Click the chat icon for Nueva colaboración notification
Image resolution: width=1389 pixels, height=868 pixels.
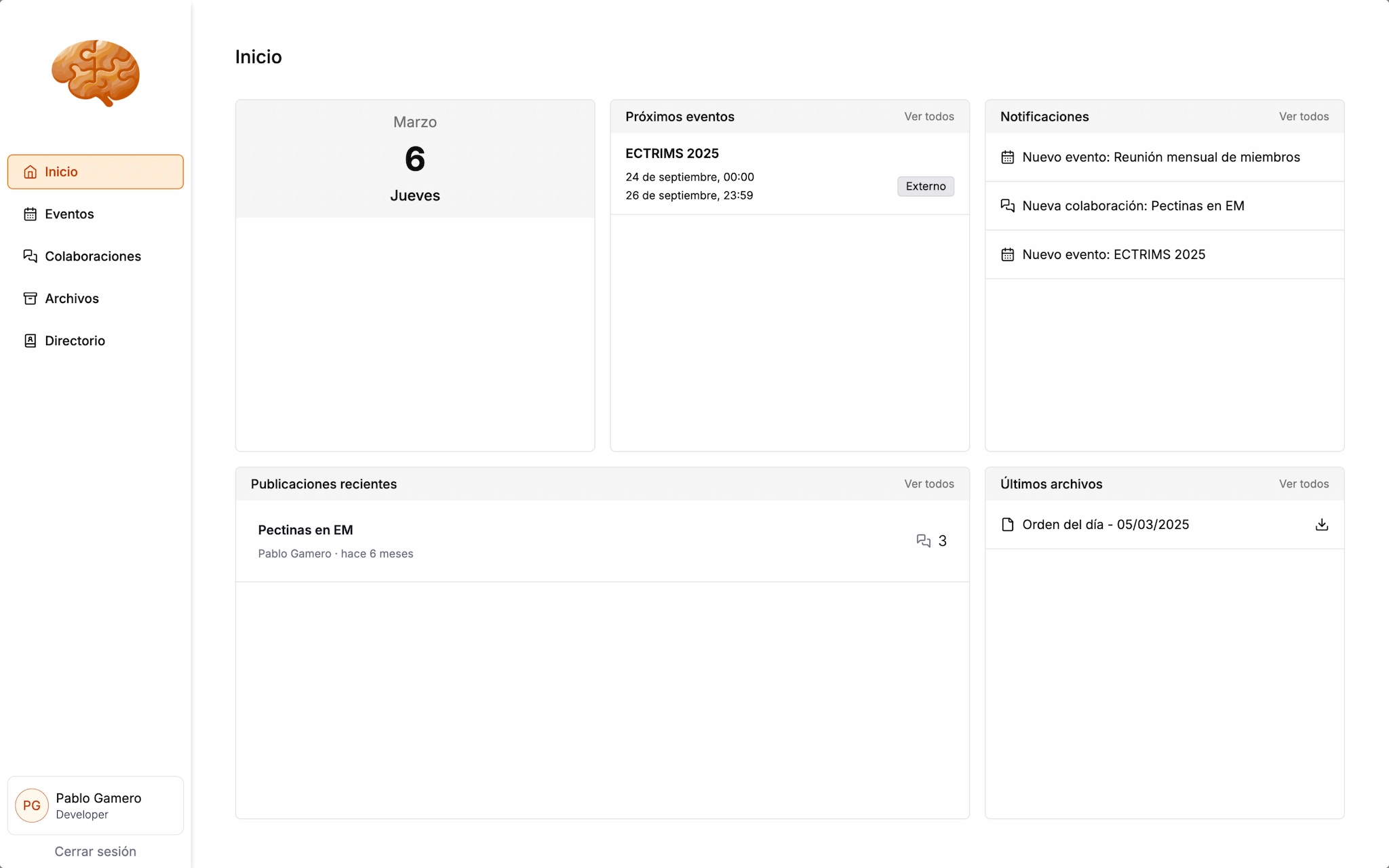(1007, 205)
